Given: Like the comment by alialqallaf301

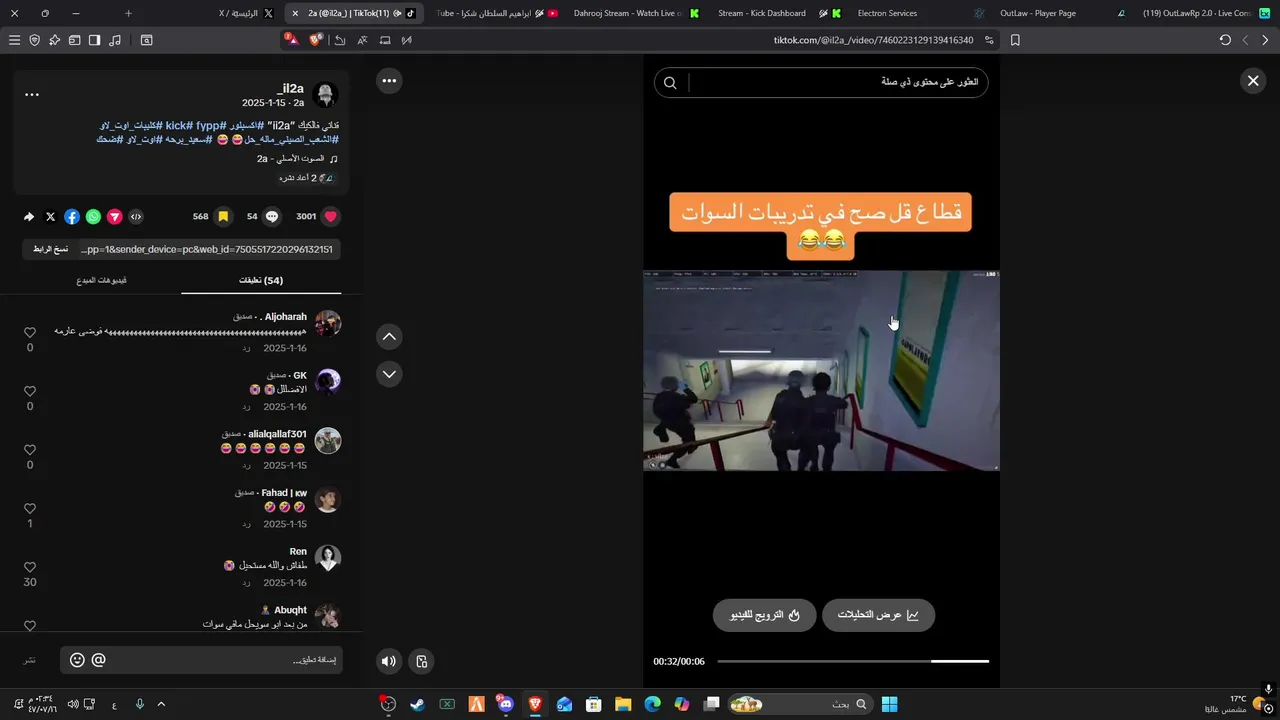Looking at the screenshot, I should tap(30, 450).
